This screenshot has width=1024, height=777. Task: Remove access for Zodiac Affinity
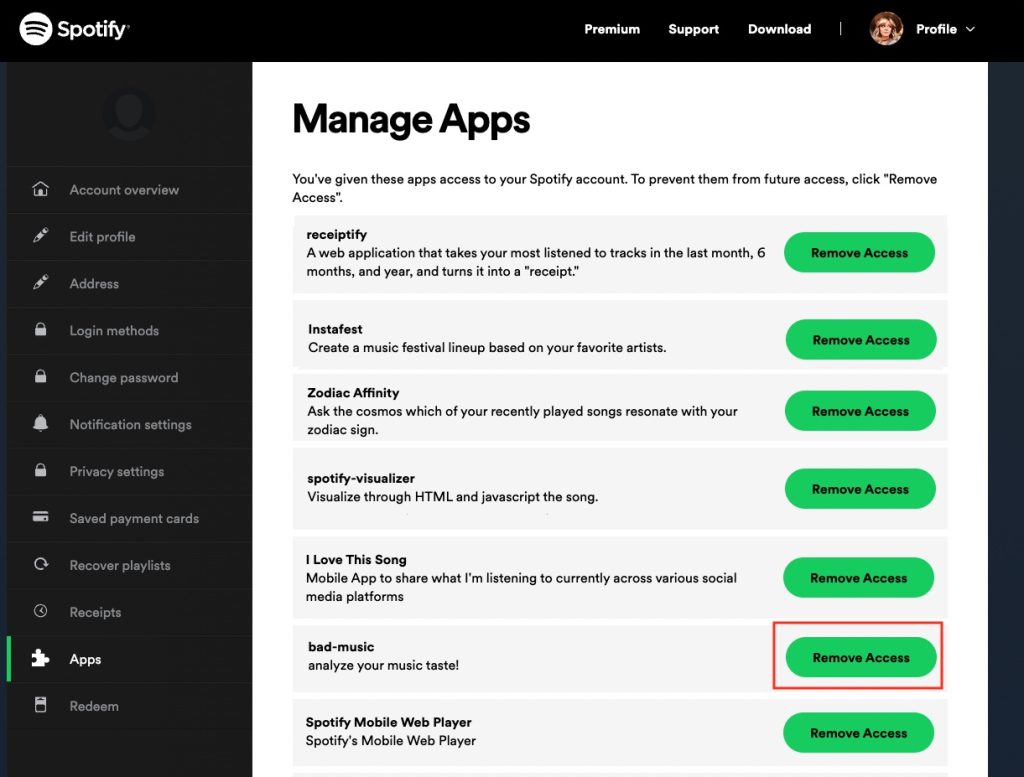[x=859, y=411]
